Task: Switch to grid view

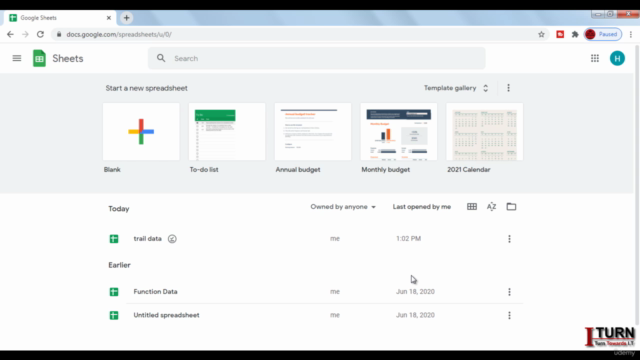Action: tap(472, 207)
